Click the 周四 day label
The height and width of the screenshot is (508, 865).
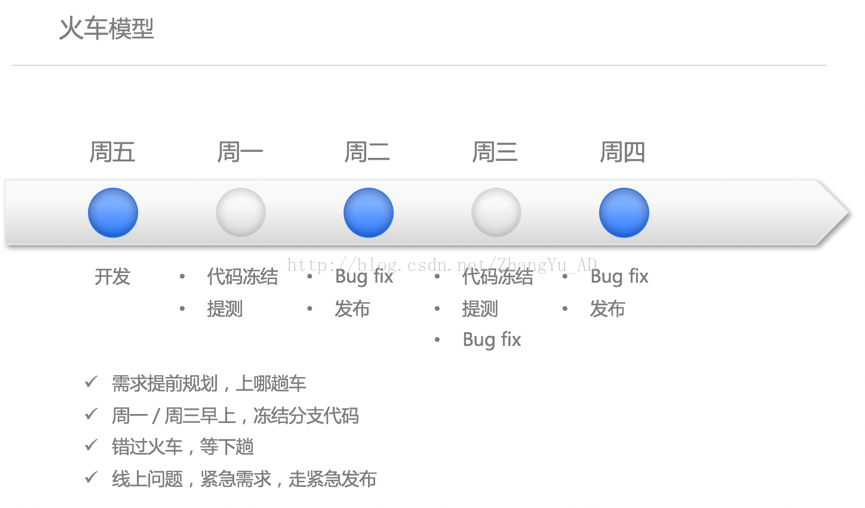point(623,152)
